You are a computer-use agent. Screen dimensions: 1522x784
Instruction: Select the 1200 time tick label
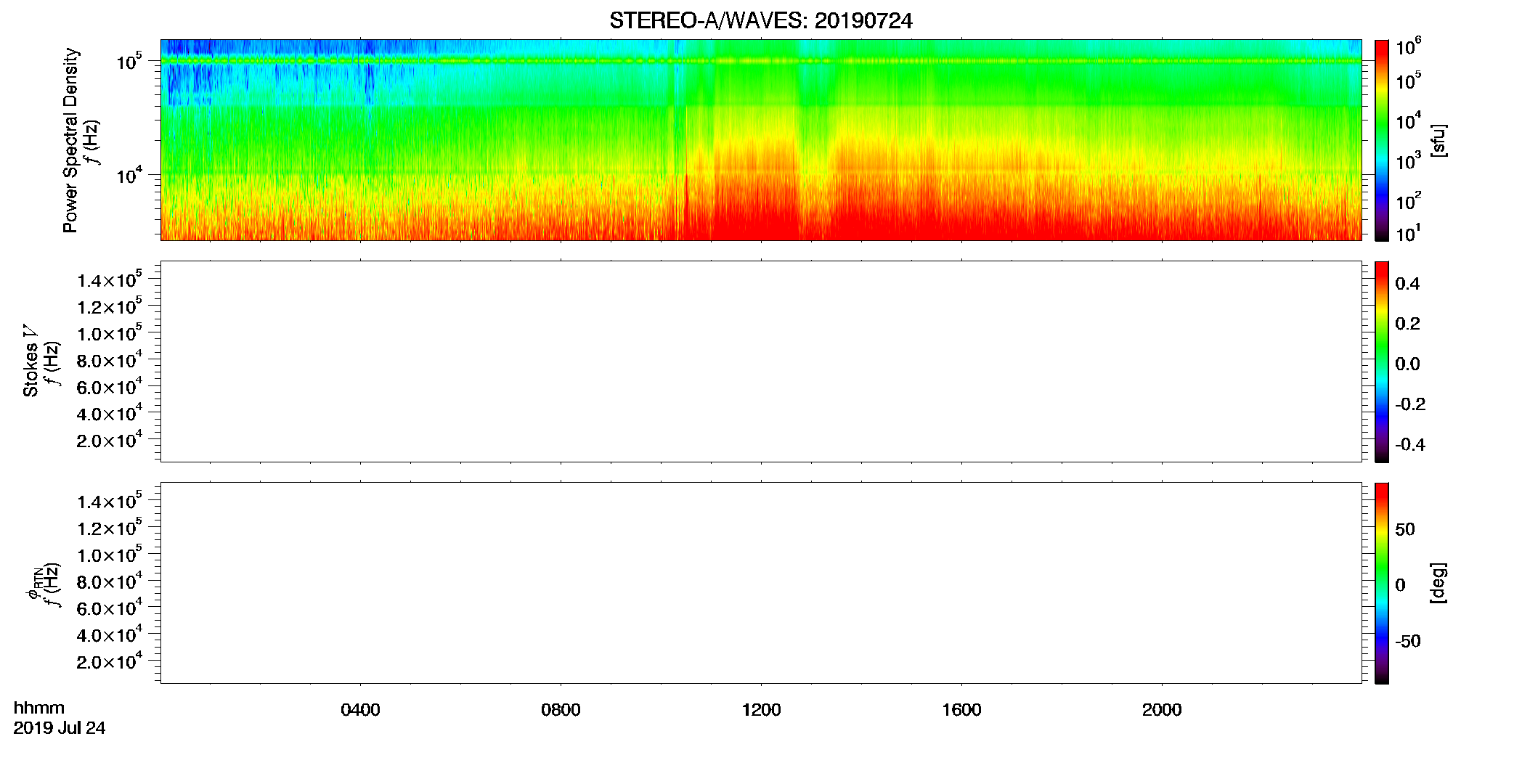coord(761,710)
